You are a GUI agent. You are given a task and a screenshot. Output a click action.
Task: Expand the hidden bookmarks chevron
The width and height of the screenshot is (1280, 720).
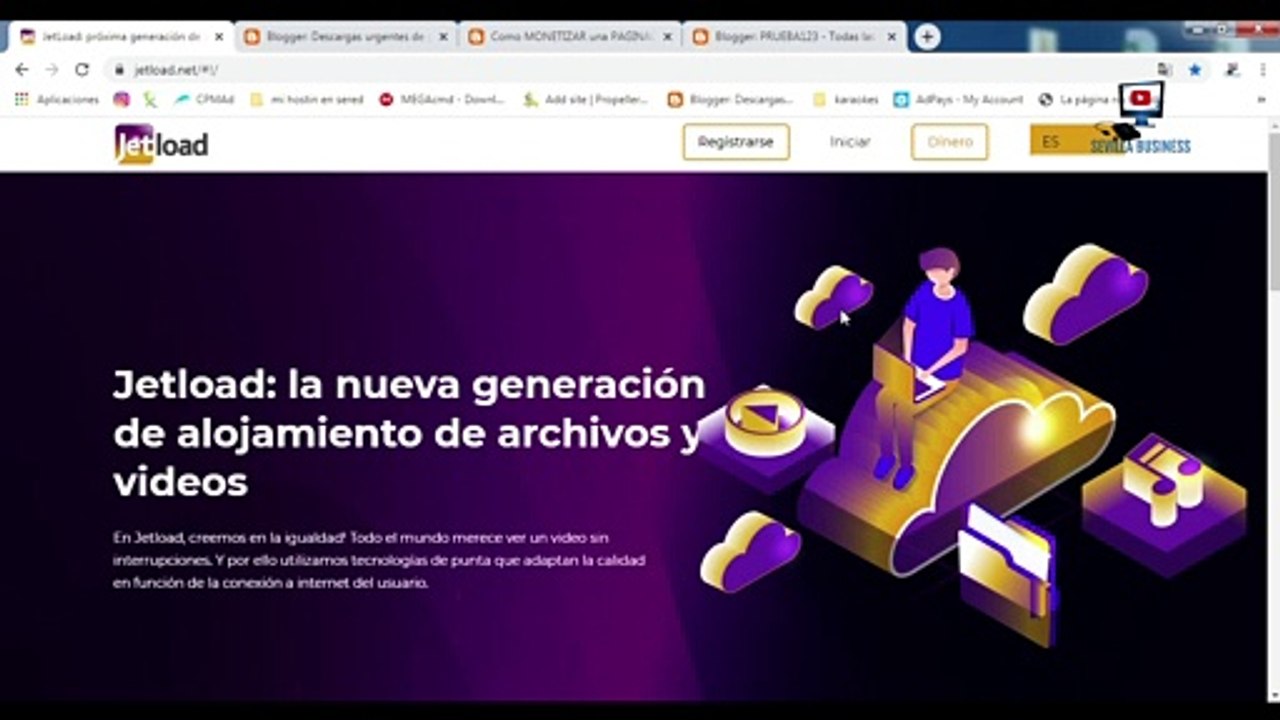1261,99
